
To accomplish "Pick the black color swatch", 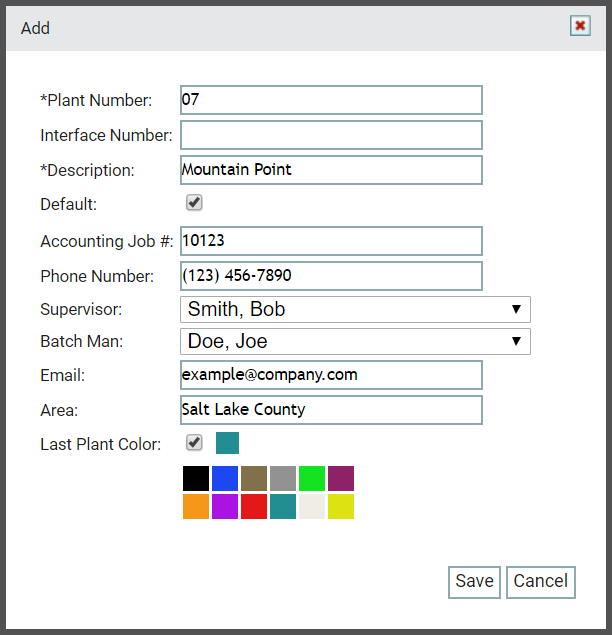I will point(196,478).
